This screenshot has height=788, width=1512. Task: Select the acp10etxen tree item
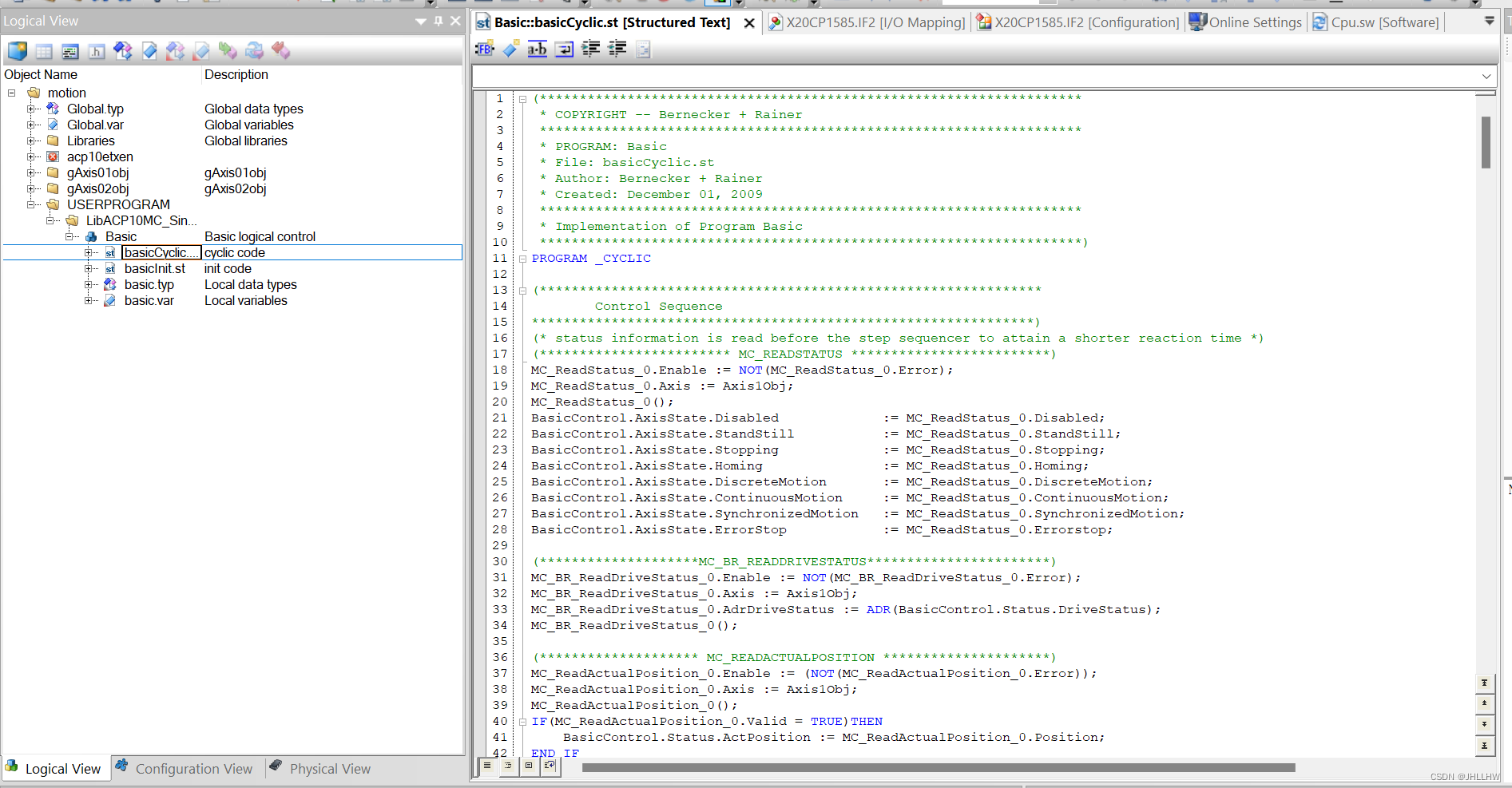coord(100,156)
